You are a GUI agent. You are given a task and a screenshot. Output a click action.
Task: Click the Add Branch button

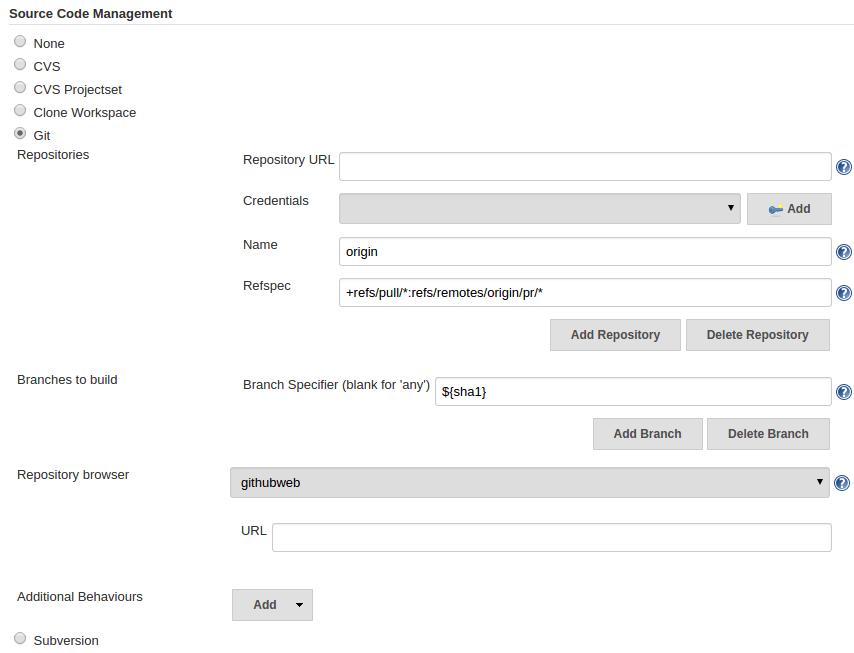tap(647, 434)
